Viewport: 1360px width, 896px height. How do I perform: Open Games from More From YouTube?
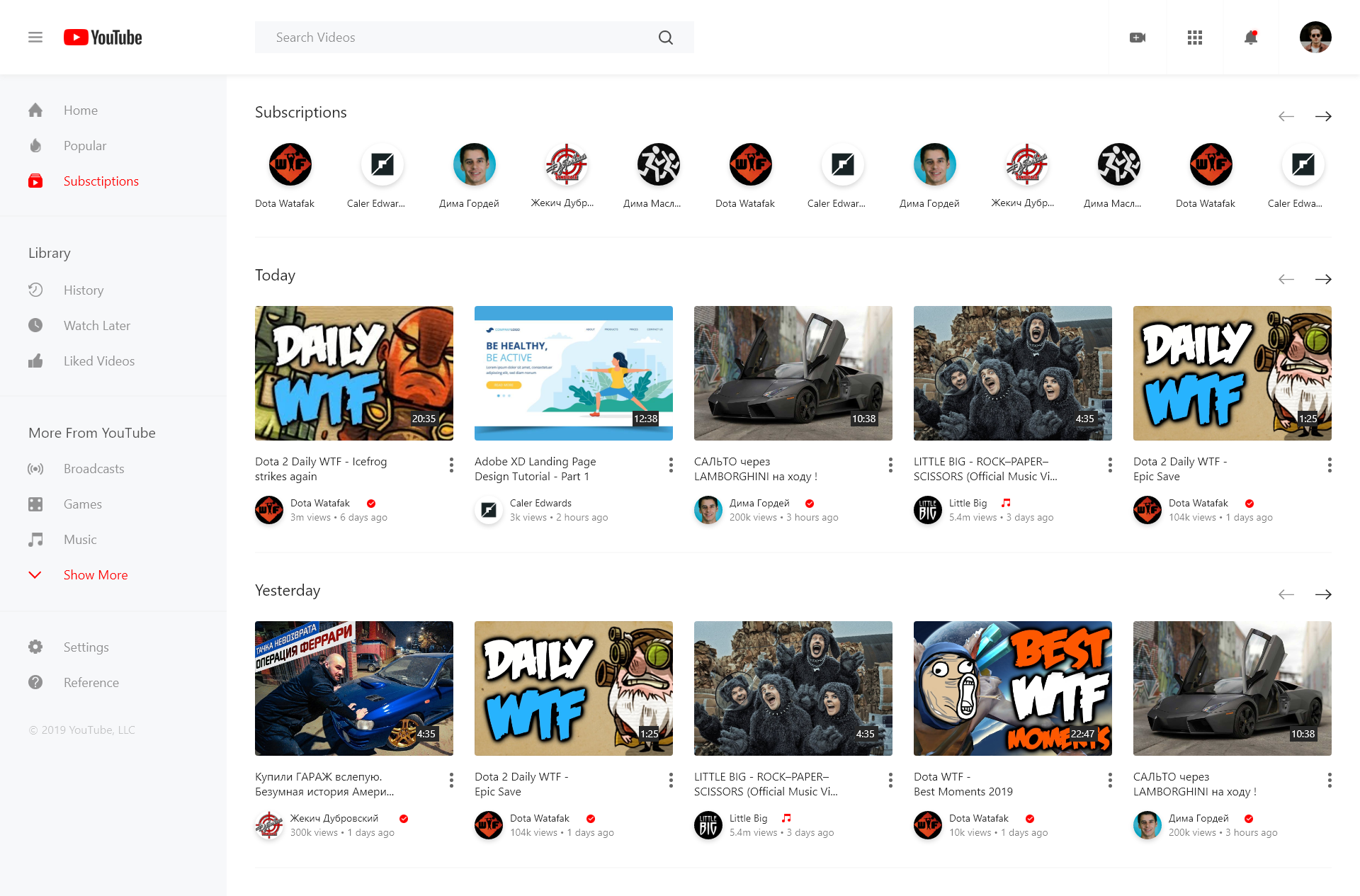82,504
